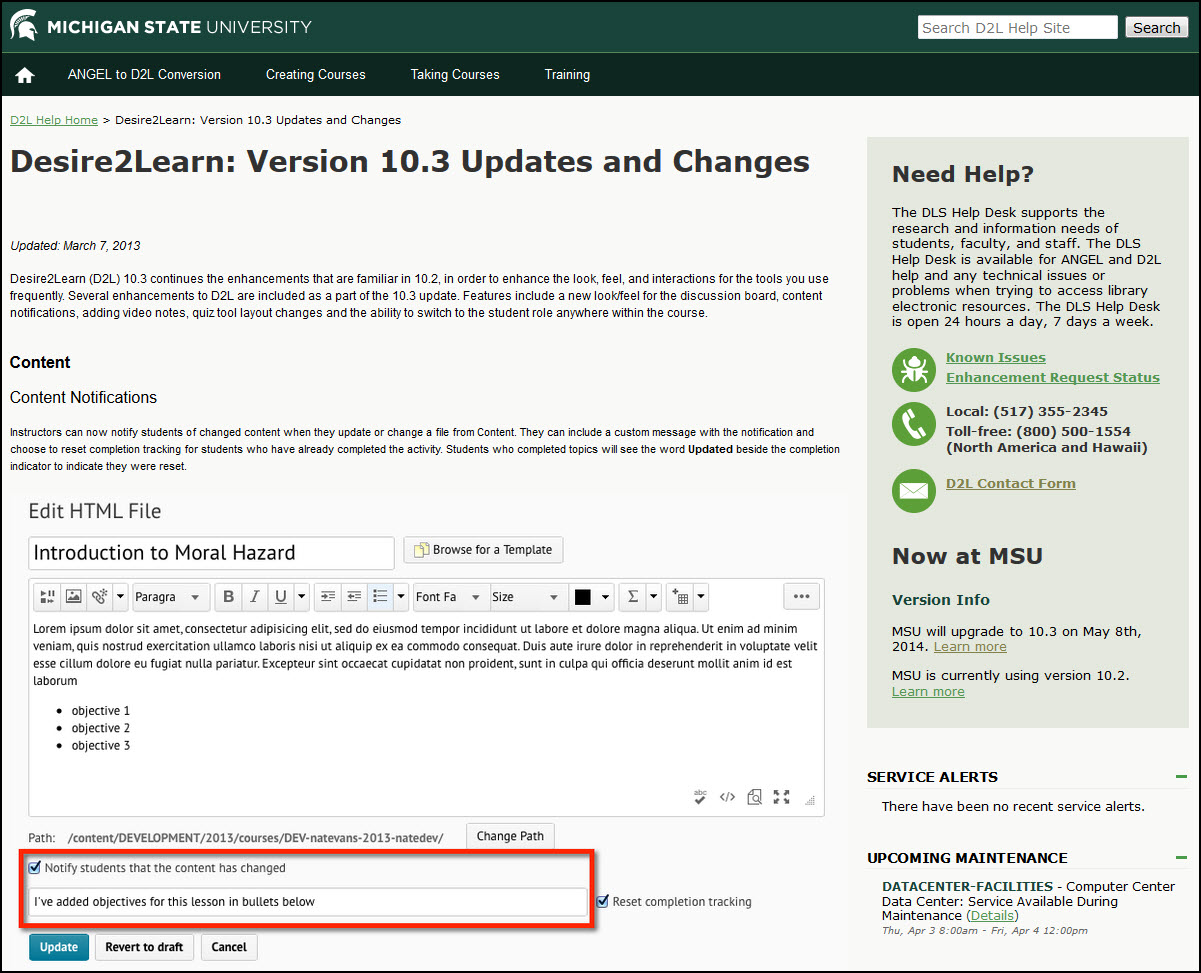Enable Notify students that the content has changed
Screen dimensions: 1201x973
click(x=35, y=867)
